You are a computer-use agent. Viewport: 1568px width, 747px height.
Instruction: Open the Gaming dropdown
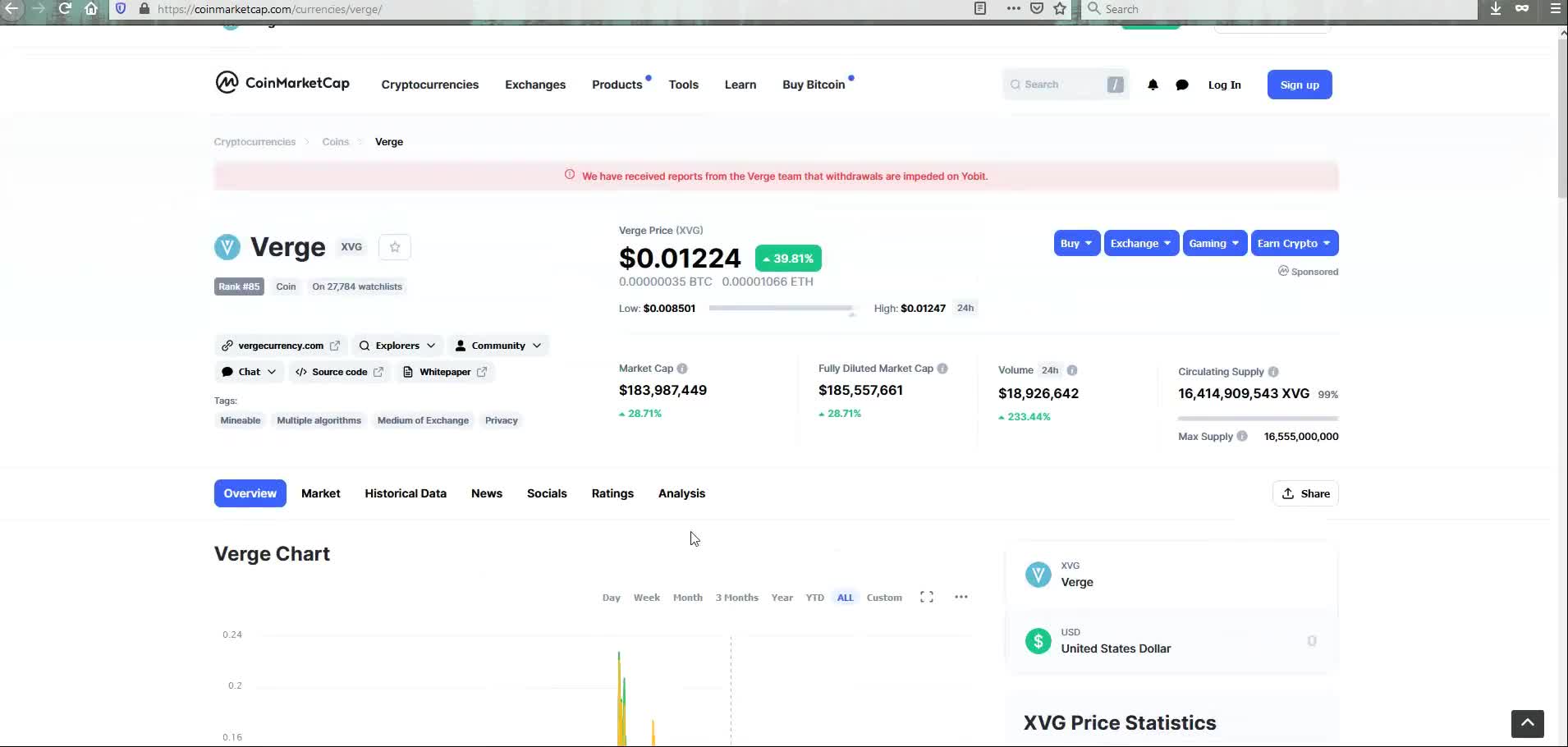[1215, 243]
